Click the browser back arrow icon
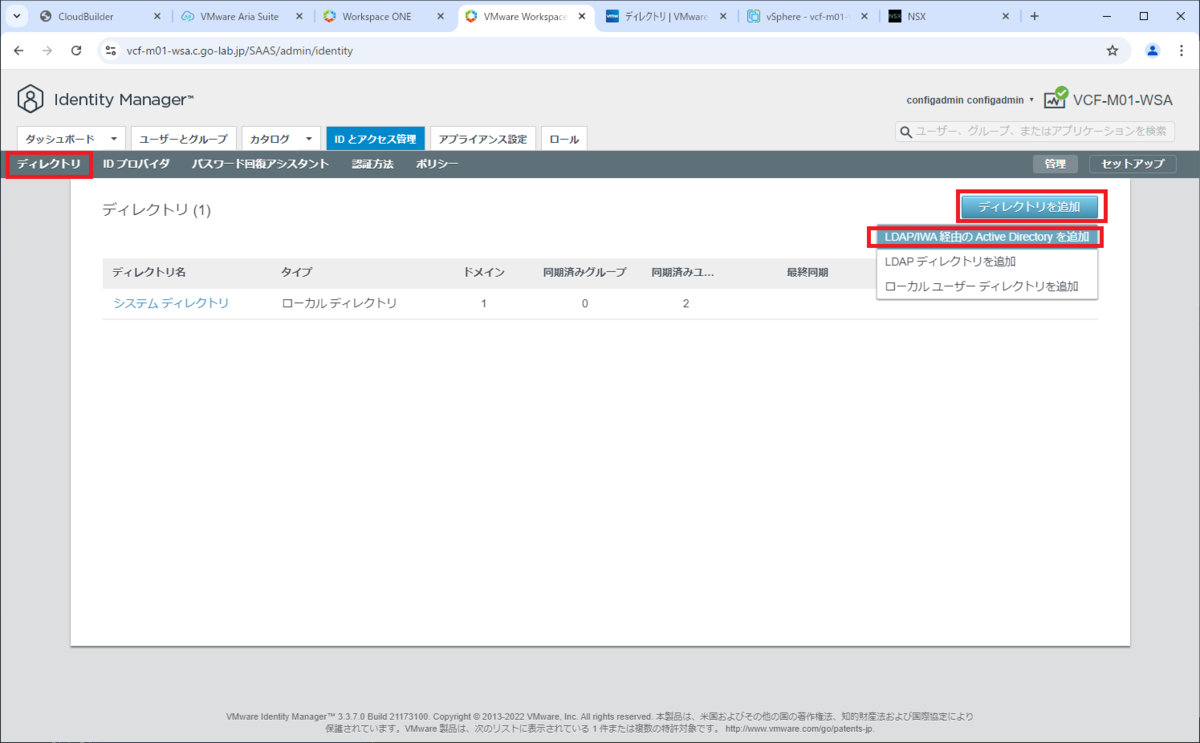Image resolution: width=1200 pixels, height=743 pixels. click(18, 48)
